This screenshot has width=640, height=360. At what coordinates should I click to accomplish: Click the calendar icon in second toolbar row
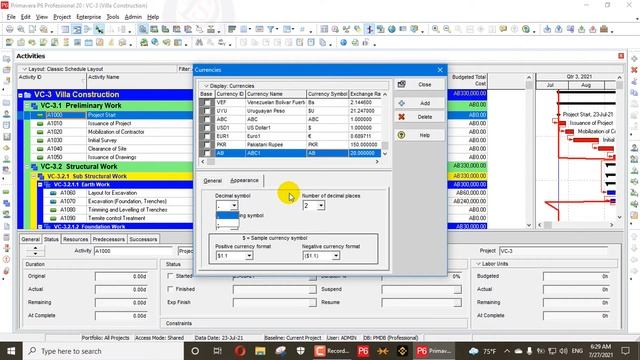click(89, 42)
